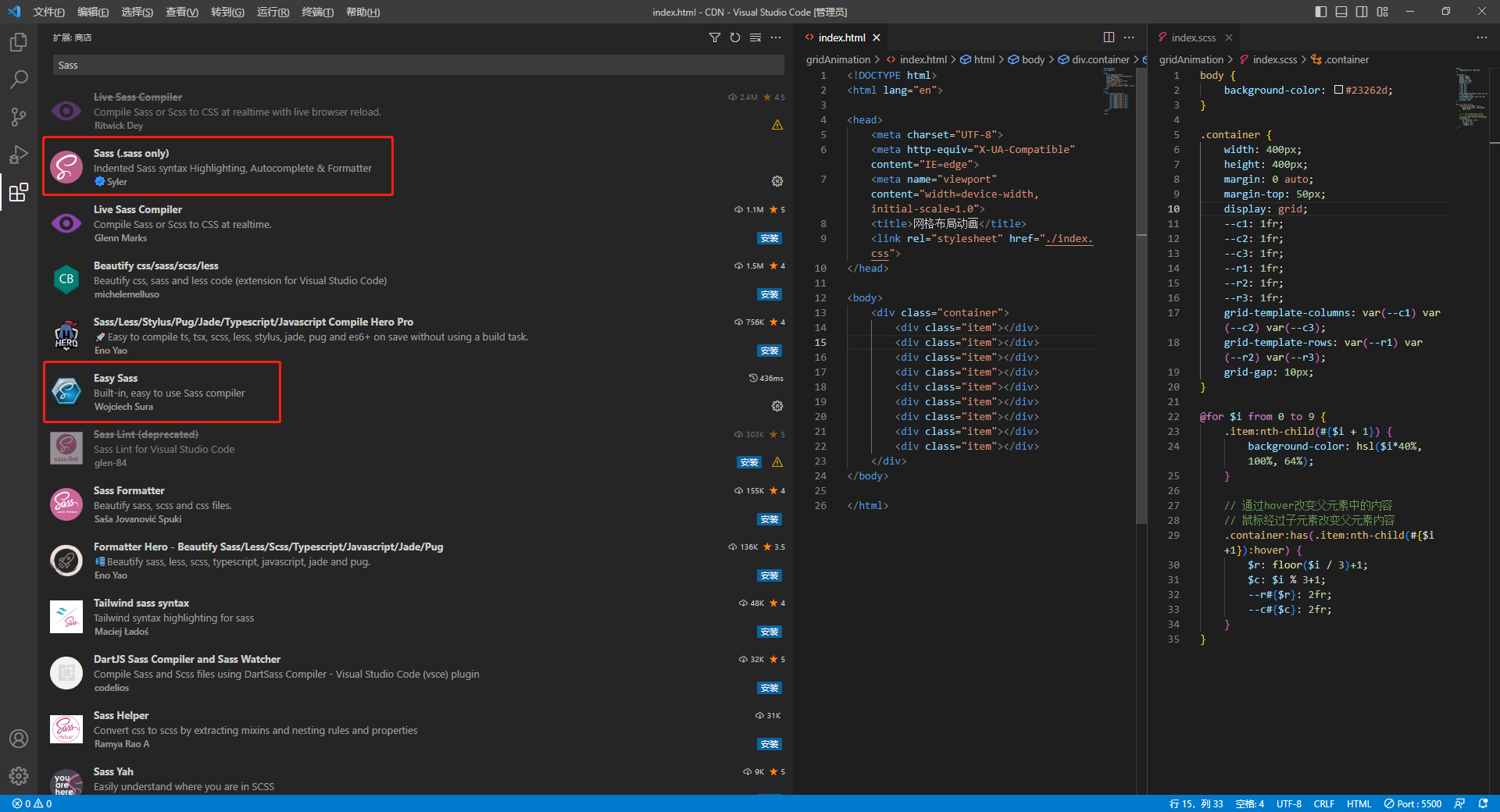This screenshot has width=1500, height=812.
Task: Click warning icon on deprecated Live Sass Compiler
Action: click(777, 125)
